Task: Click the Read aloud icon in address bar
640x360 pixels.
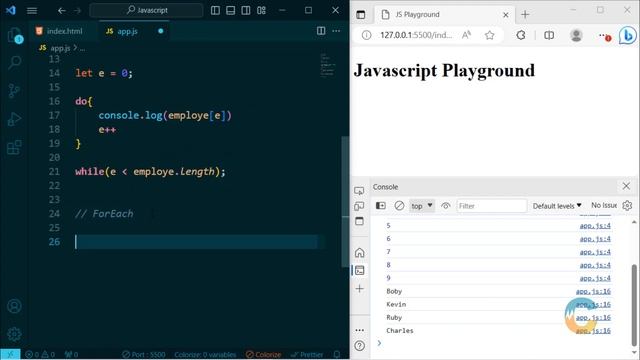Action: click(x=466, y=35)
